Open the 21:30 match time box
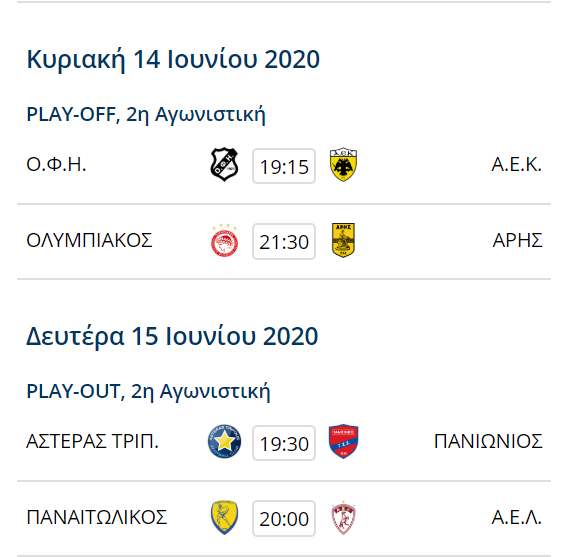This screenshot has width=569, height=557. (x=284, y=242)
